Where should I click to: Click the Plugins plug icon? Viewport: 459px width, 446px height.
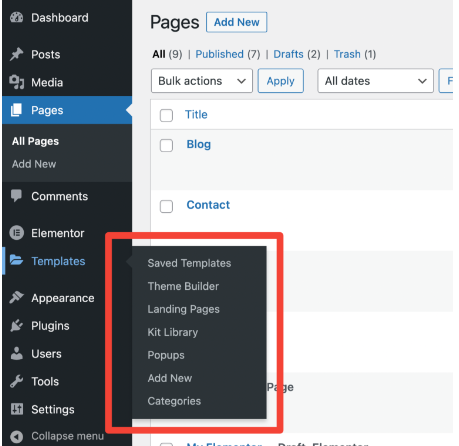coord(16,325)
